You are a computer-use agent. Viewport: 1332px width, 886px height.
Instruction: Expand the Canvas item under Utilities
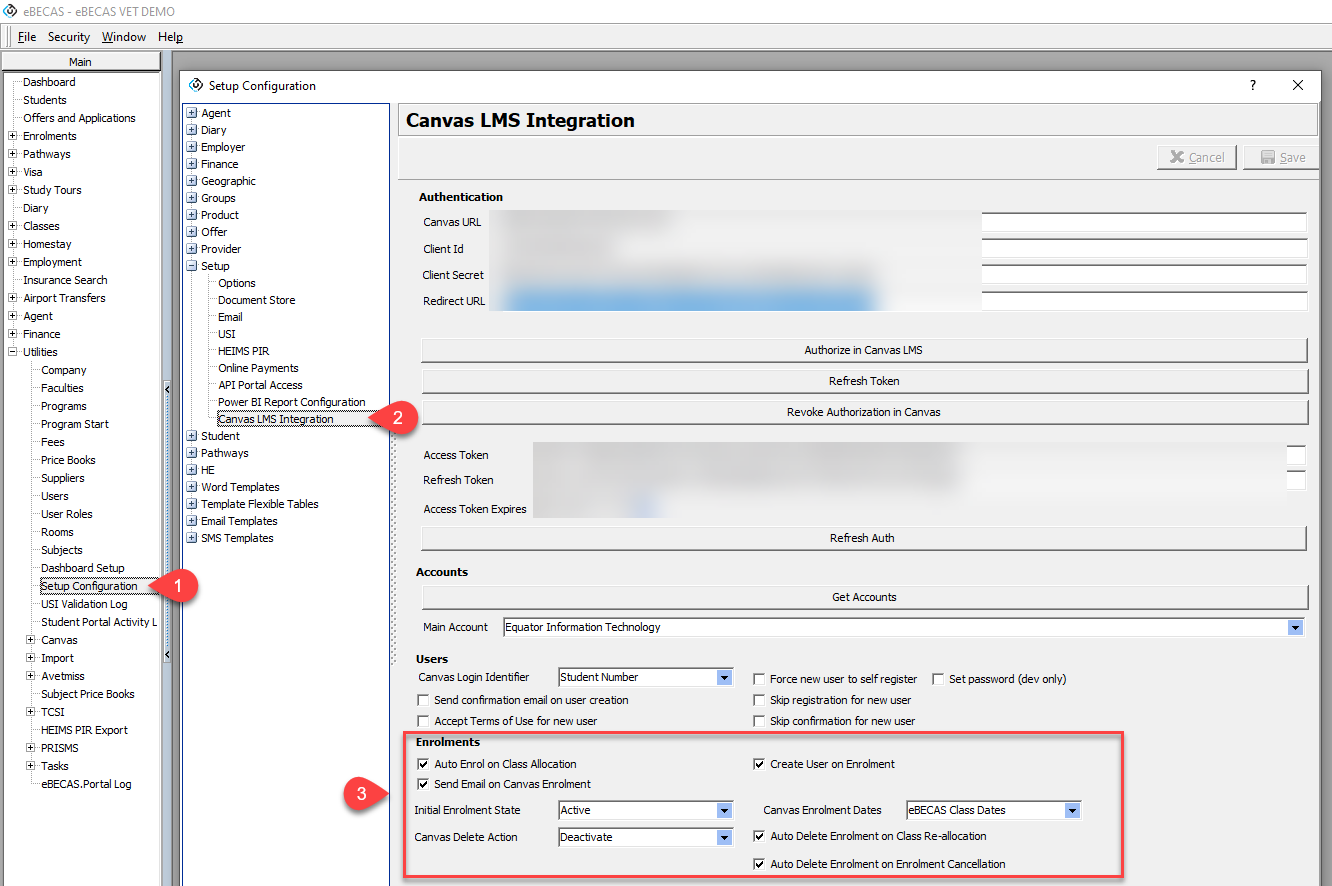coord(31,640)
